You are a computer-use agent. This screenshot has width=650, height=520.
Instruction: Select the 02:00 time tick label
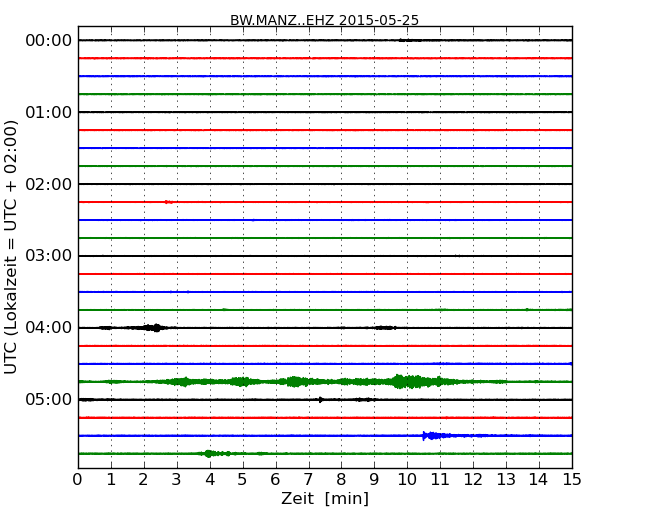pyautogui.click(x=48, y=184)
